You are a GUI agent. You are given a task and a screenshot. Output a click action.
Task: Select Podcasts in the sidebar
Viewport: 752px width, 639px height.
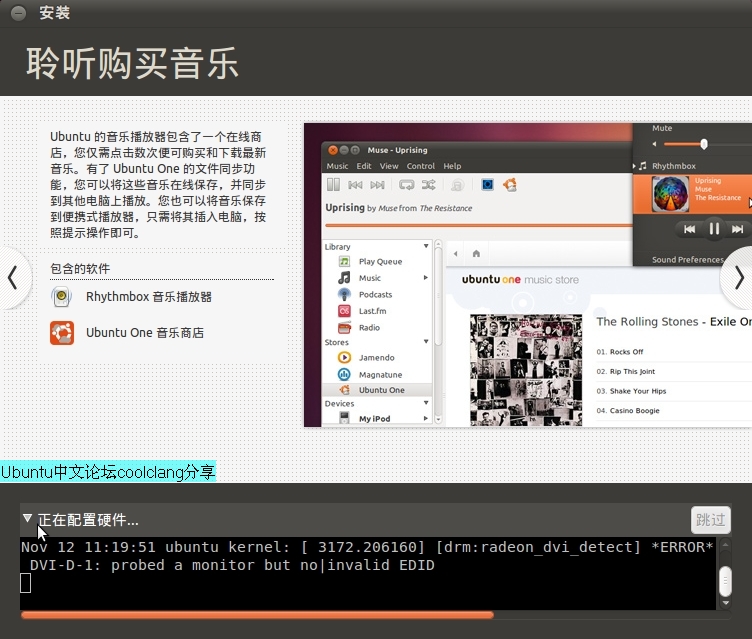(375, 295)
